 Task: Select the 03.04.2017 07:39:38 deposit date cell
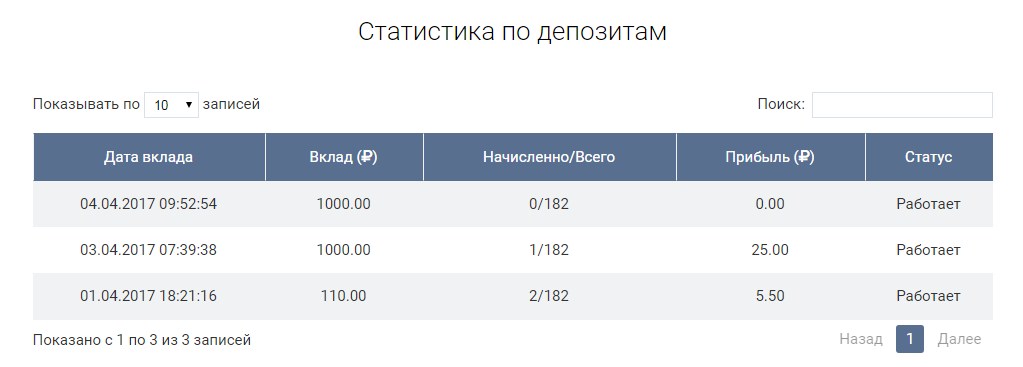[149, 250]
